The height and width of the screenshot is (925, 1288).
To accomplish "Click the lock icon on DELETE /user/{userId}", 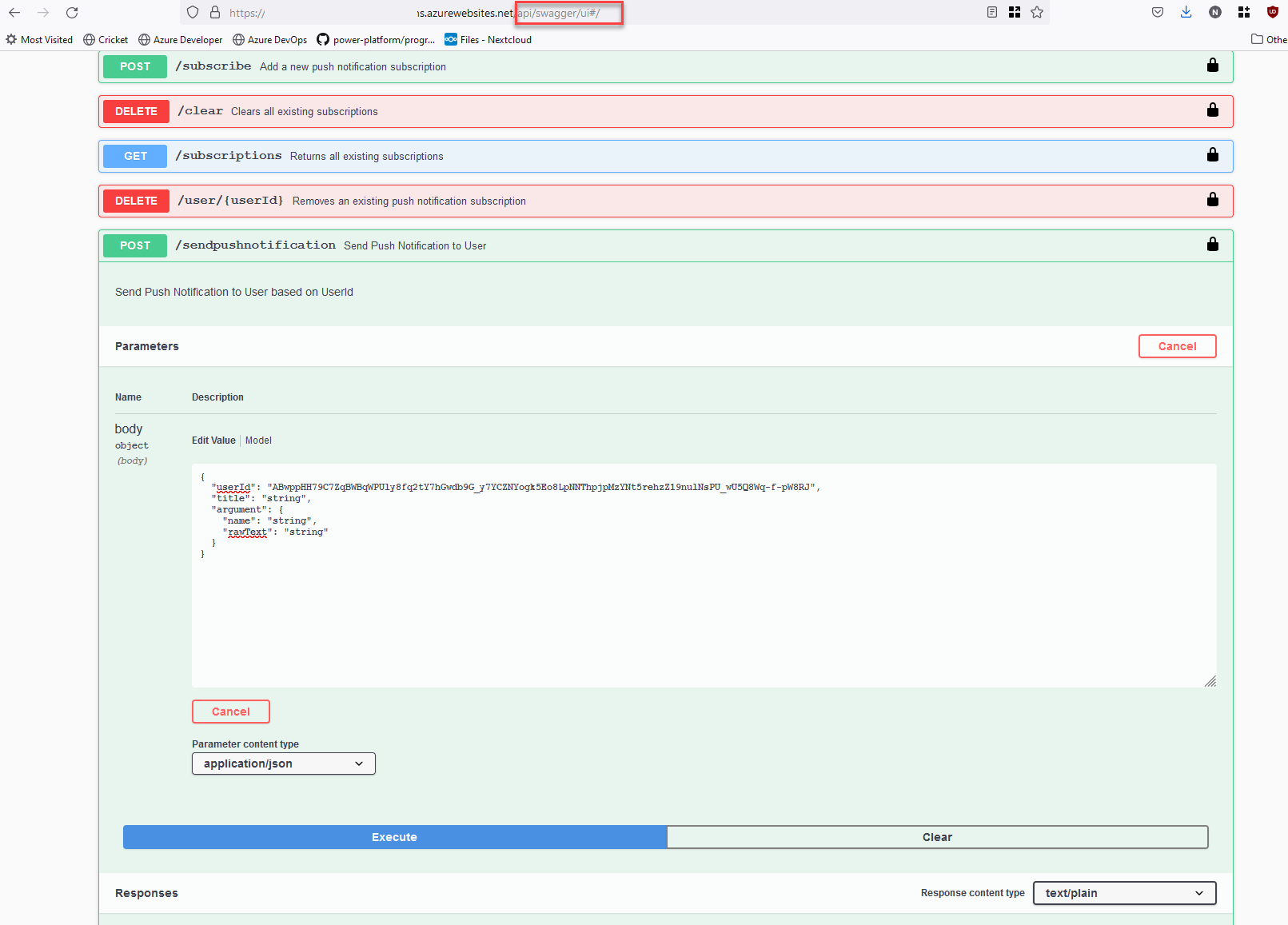I will click(x=1212, y=200).
